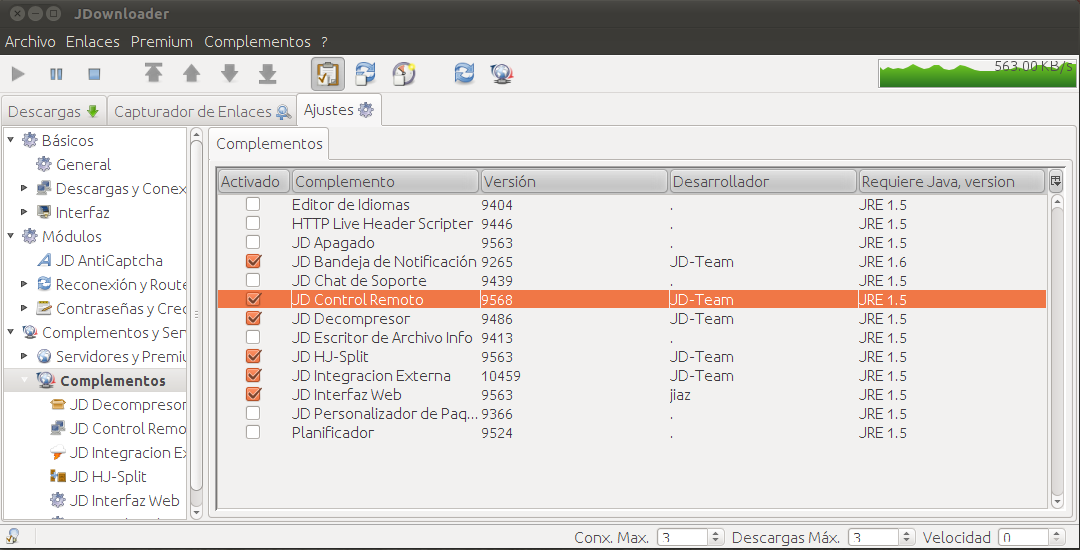Click the Velocidad spinner arrows
The height and width of the screenshot is (550, 1080).
point(1057,538)
